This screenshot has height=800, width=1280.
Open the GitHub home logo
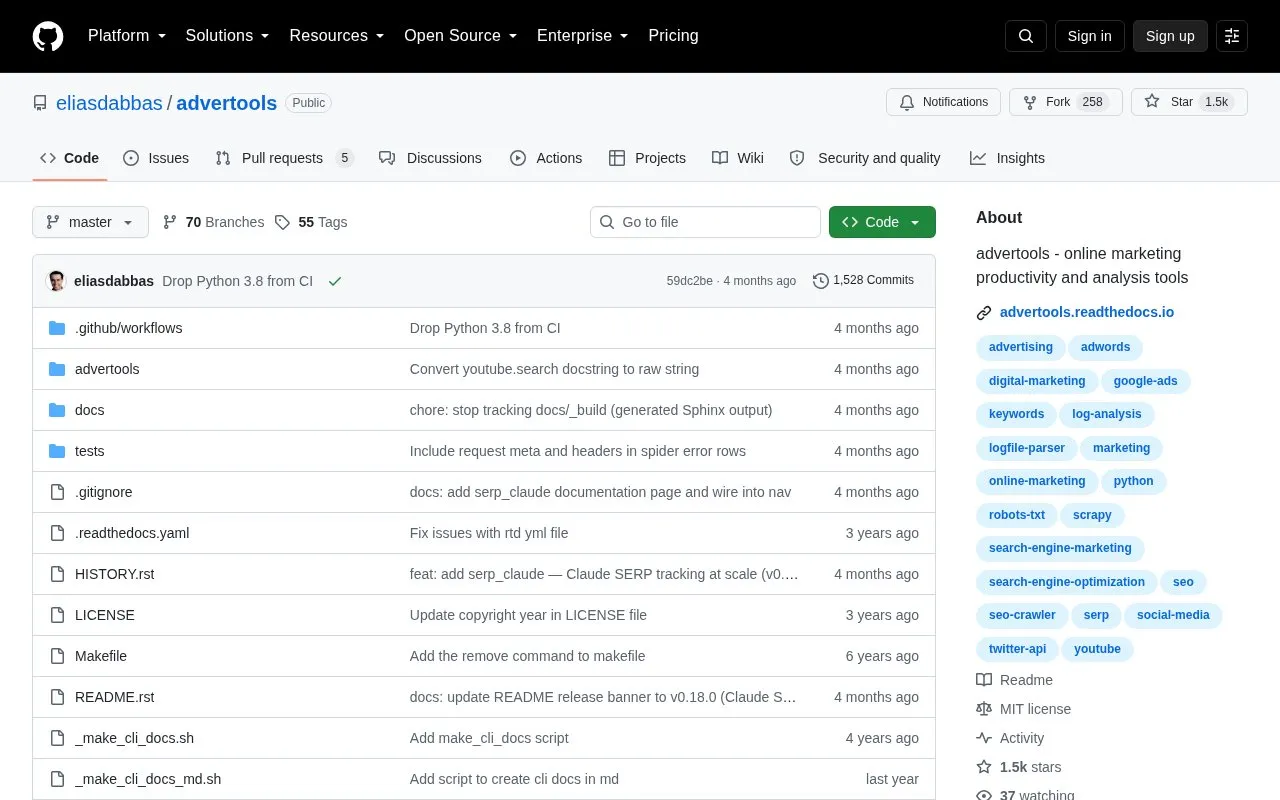click(x=48, y=36)
